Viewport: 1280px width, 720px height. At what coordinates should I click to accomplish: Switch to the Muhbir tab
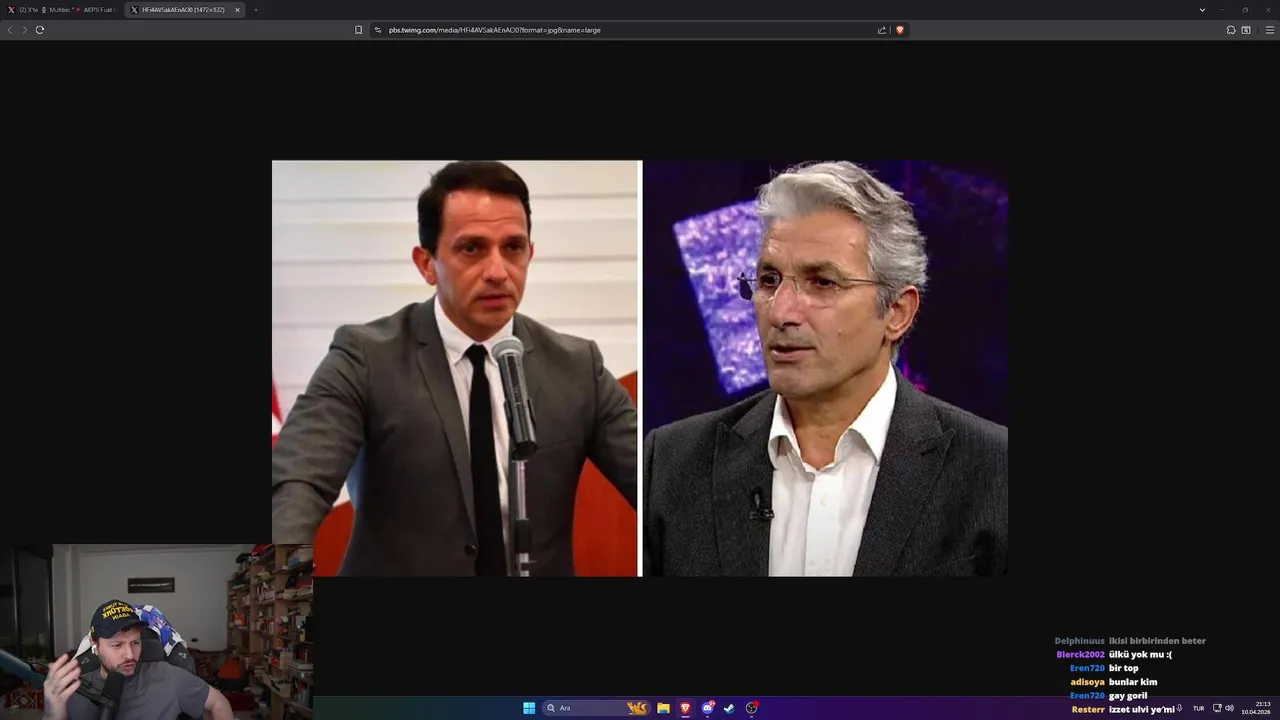point(56,10)
